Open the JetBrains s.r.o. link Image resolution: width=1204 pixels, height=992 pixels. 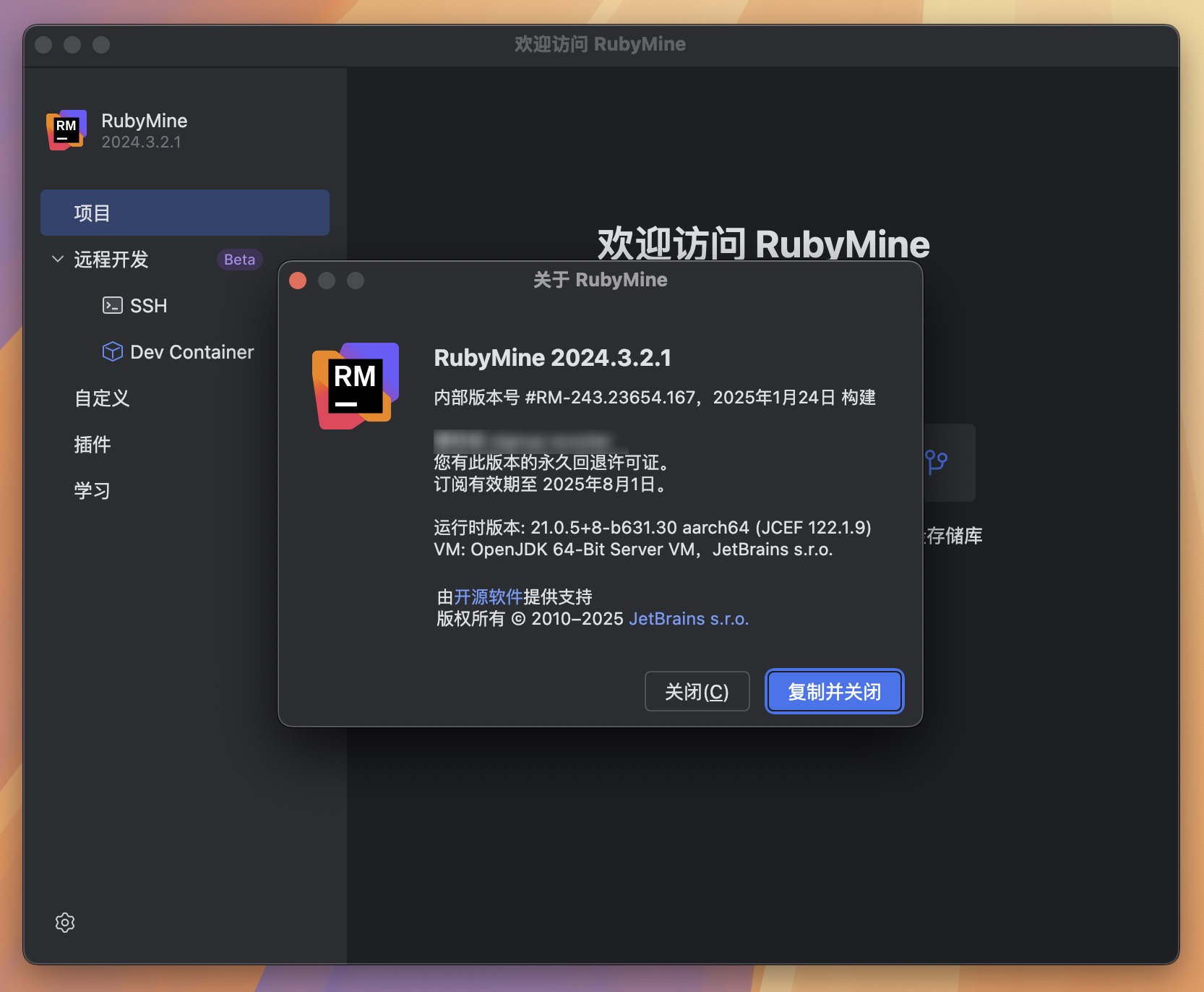coord(689,618)
